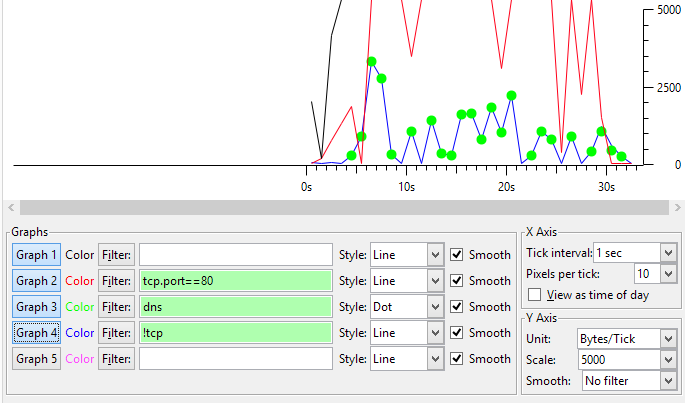Click the highest green DNS dot
The image size is (685, 403).
tap(372, 62)
